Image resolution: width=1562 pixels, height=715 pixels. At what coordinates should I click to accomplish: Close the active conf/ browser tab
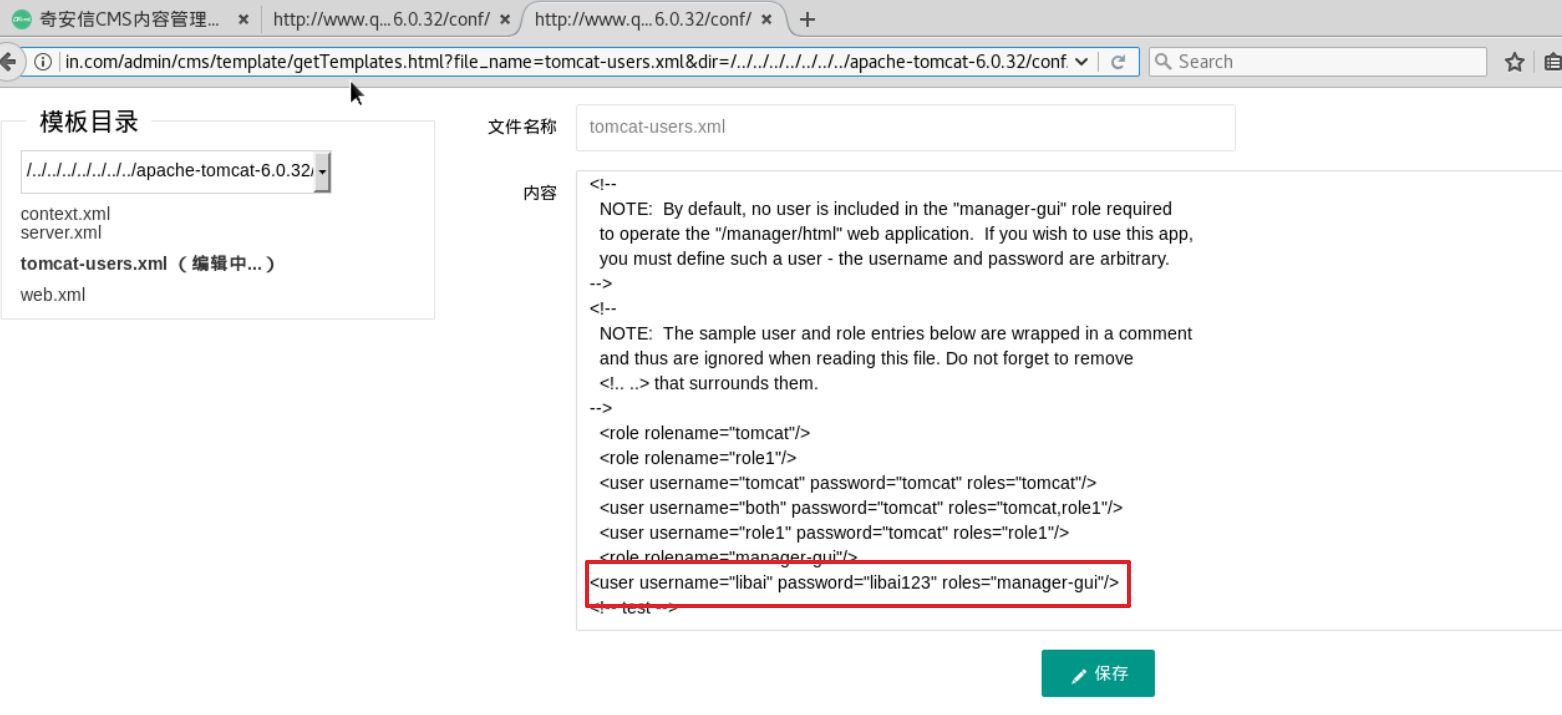768,19
